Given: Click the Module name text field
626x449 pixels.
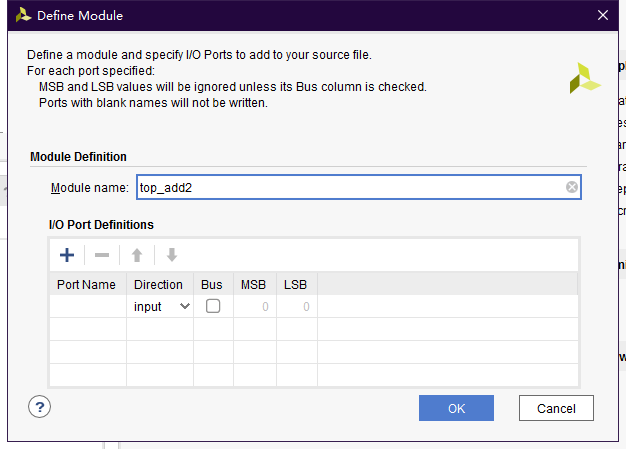Looking at the screenshot, I should pyautogui.click(x=359, y=187).
